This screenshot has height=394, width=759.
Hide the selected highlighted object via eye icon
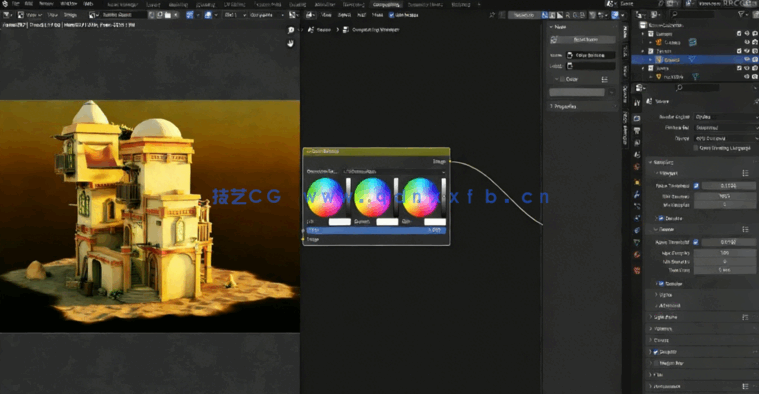coord(747,60)
